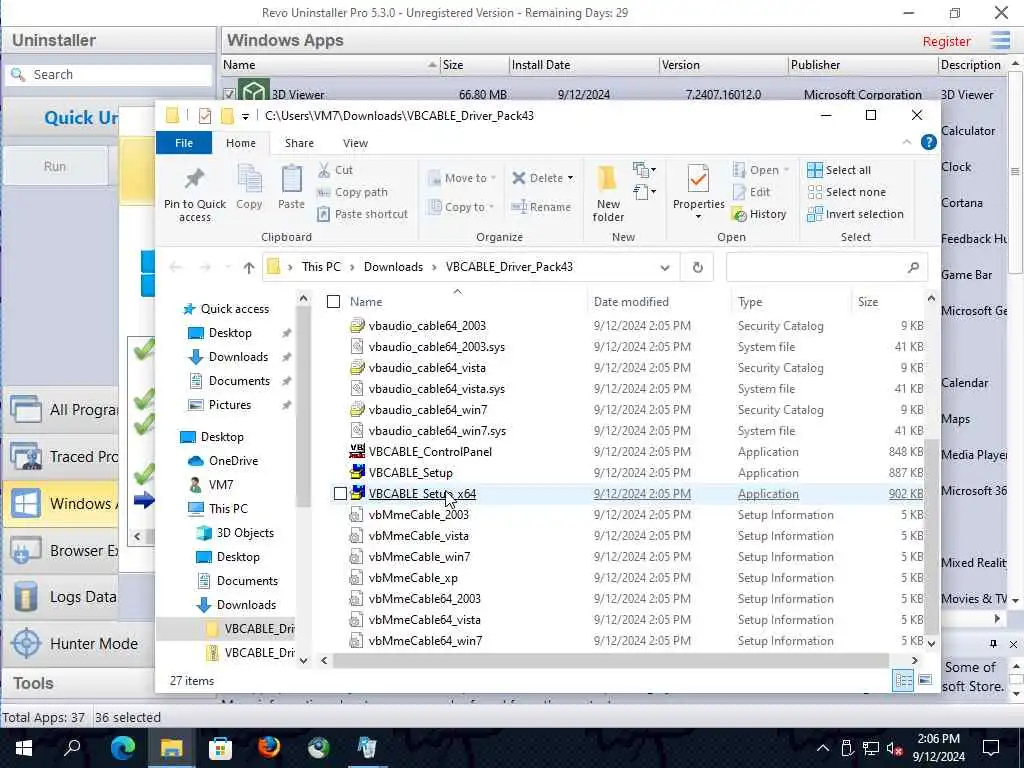
Task: Click the Revo Uninstaller Search field
Action: coord(108,74)
